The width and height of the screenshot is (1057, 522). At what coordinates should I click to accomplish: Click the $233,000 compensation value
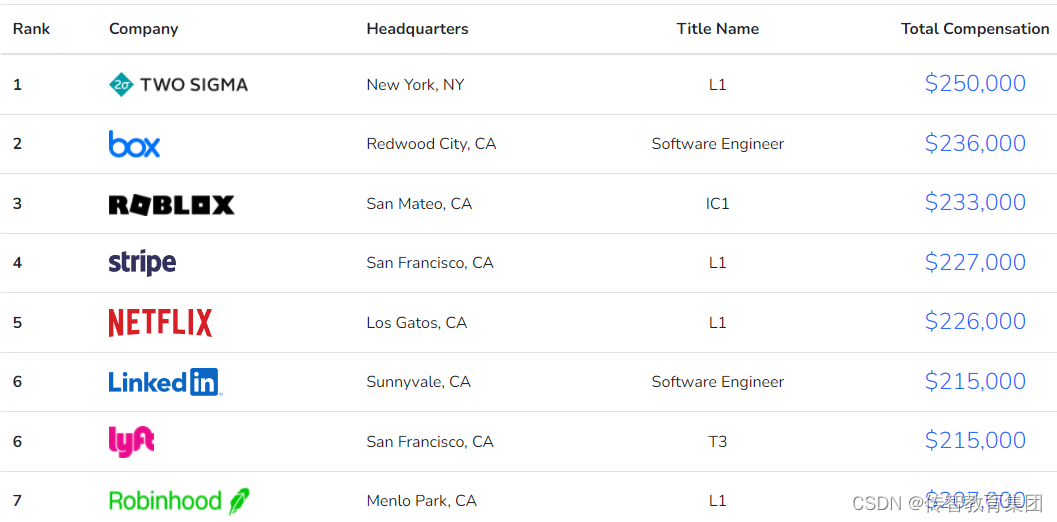point(975,202)
